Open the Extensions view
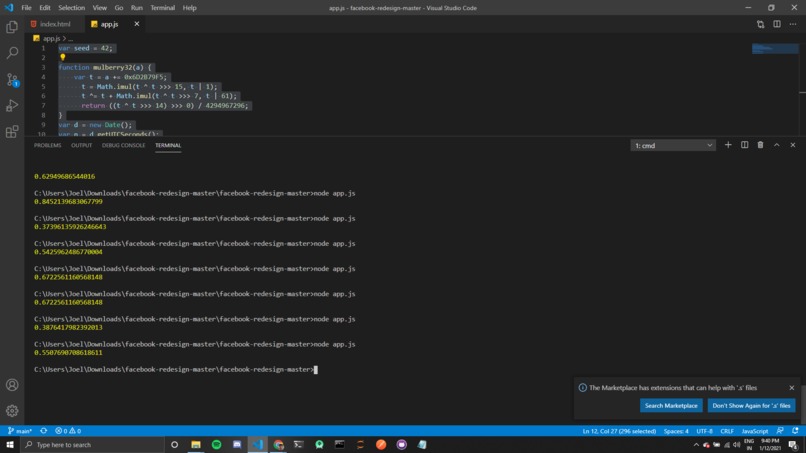Image resolution: width=806 pixels, height=453 pixels. (12, 132)
